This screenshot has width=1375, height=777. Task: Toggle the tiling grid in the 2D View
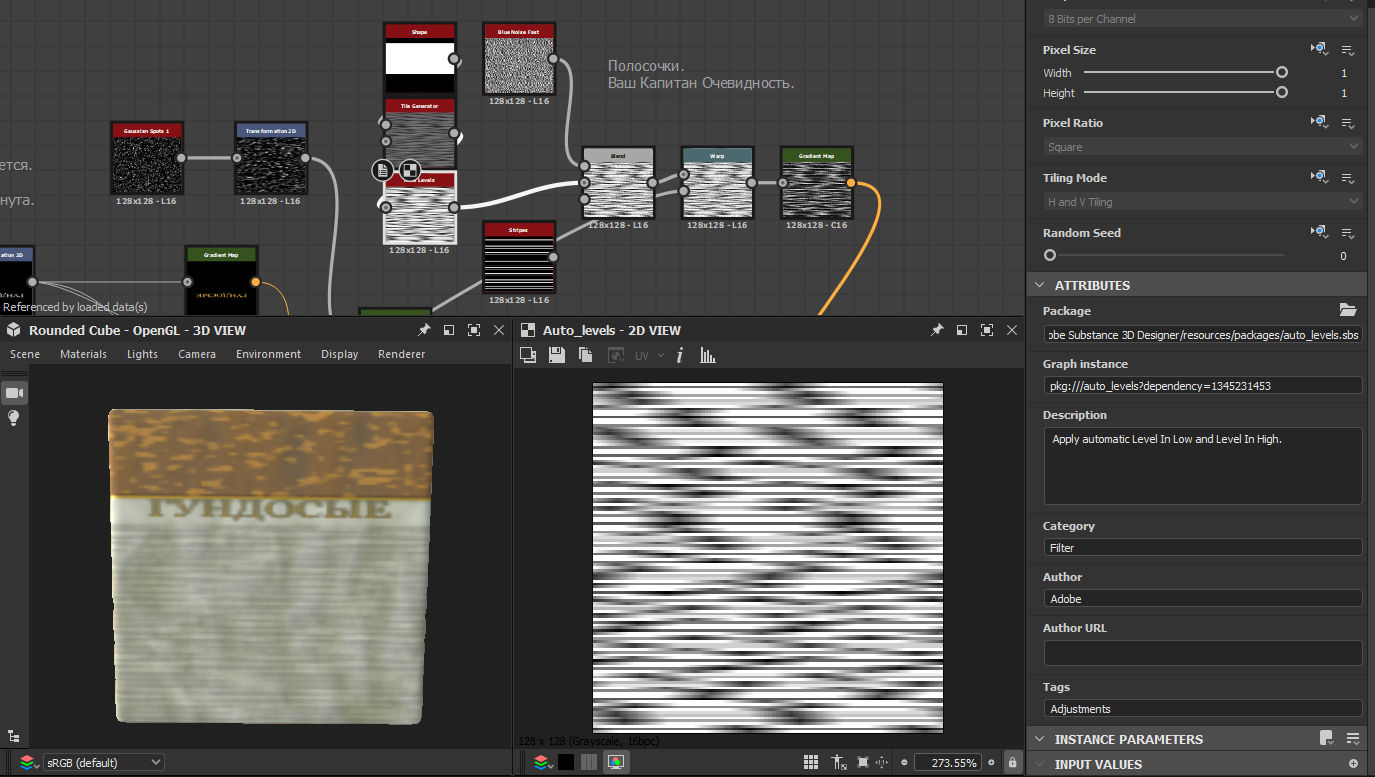pyautogui.click(x=811, y=762)
